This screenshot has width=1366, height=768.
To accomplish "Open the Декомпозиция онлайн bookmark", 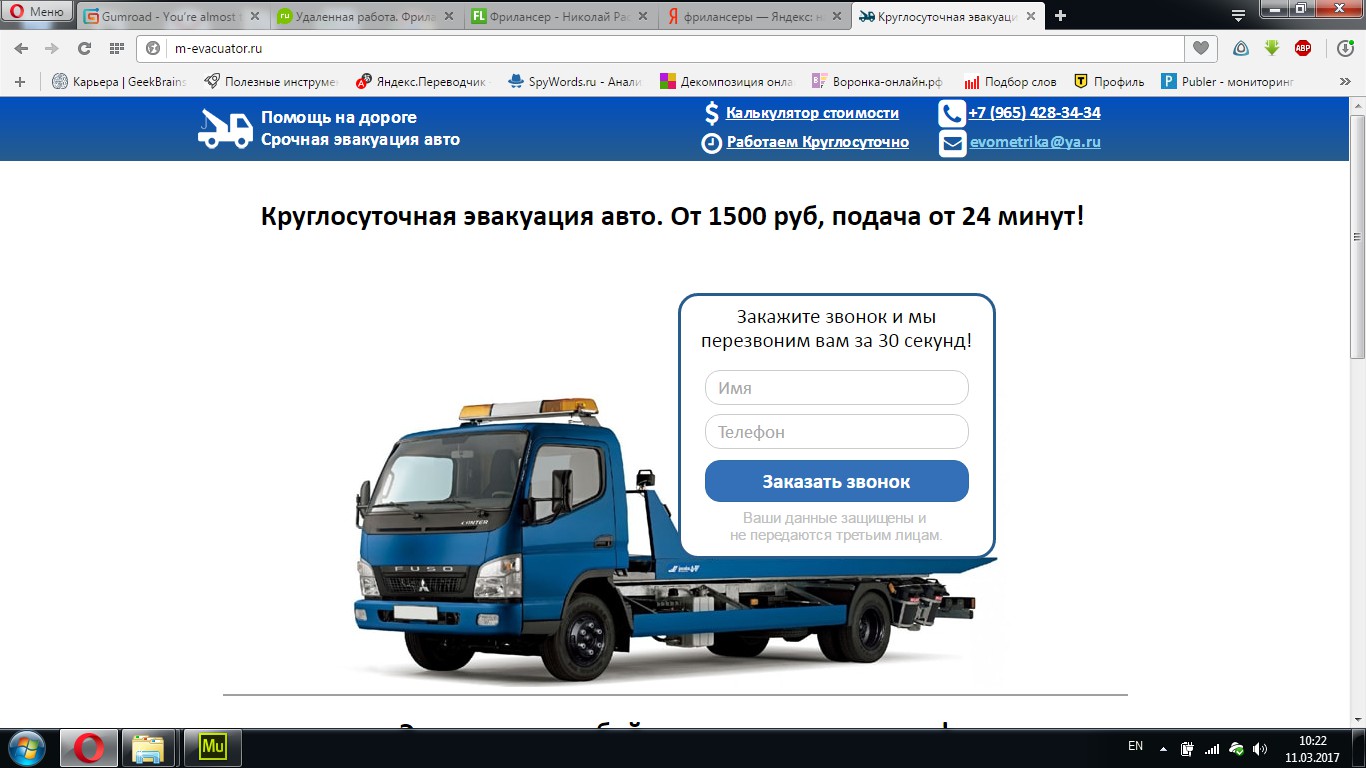I will pos(727,82).
